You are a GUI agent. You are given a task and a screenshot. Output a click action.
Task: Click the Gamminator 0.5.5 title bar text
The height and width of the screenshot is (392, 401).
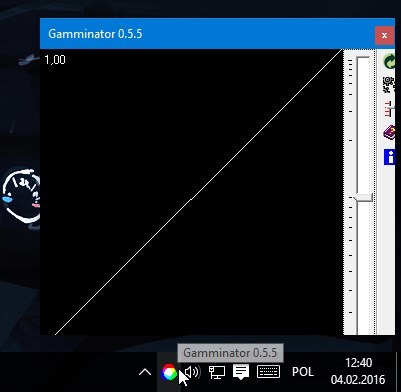95,34
